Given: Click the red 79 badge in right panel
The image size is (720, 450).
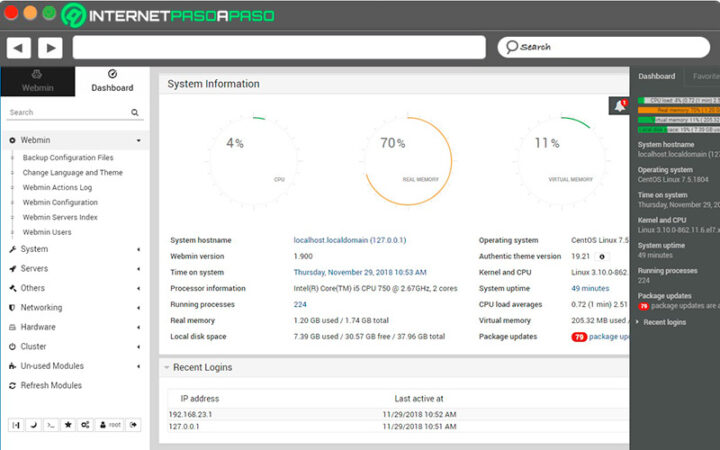Looking at the screenshot, I should [644, 306].
